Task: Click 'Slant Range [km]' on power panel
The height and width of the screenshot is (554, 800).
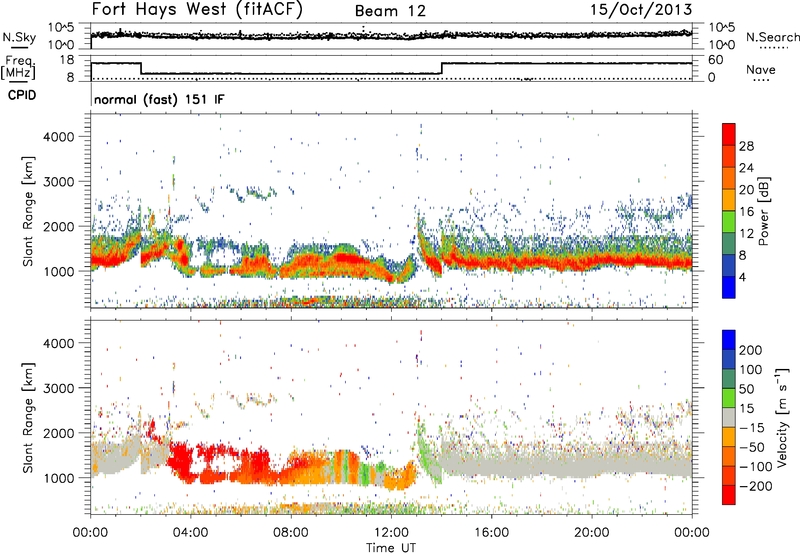Action: tap(28, 211)
